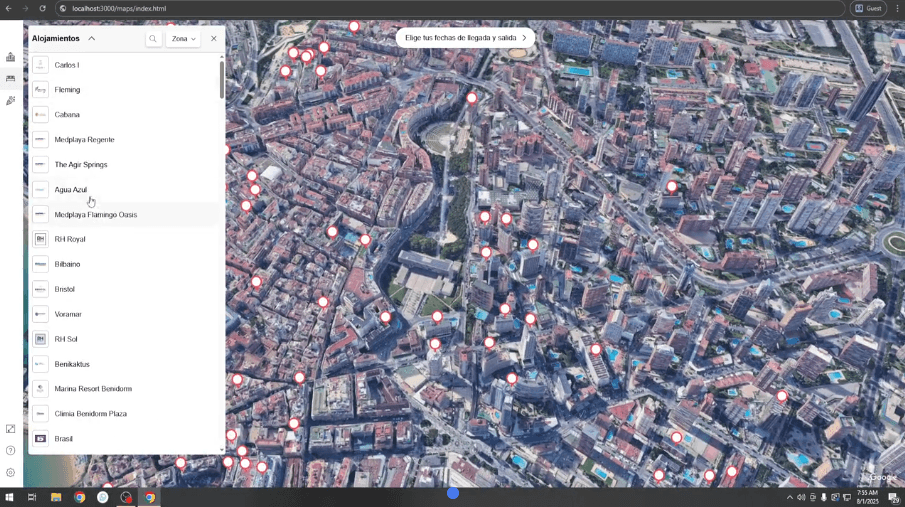This screenshot has height=507, width=905.
Task: Open the Zona dropdown filter
Action: [x=183, y=39]
